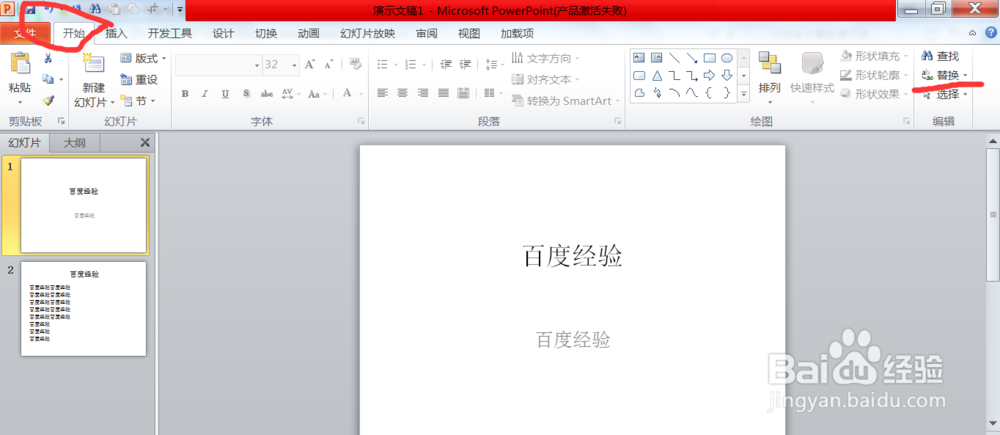
Task: Select the right arrow block shape
Action: coord(709,76)
